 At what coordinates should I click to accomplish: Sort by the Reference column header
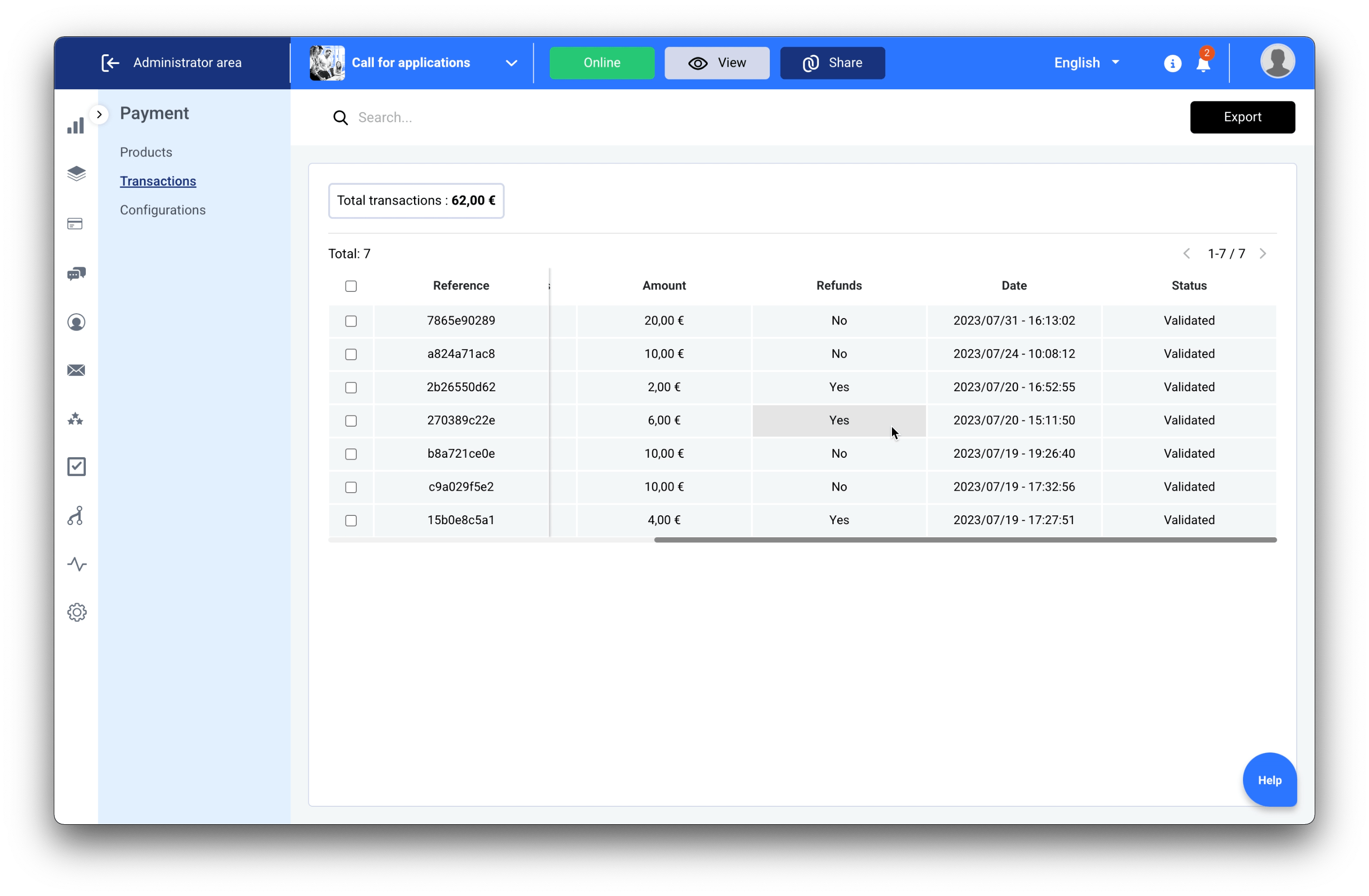click(x=461, y=286)
